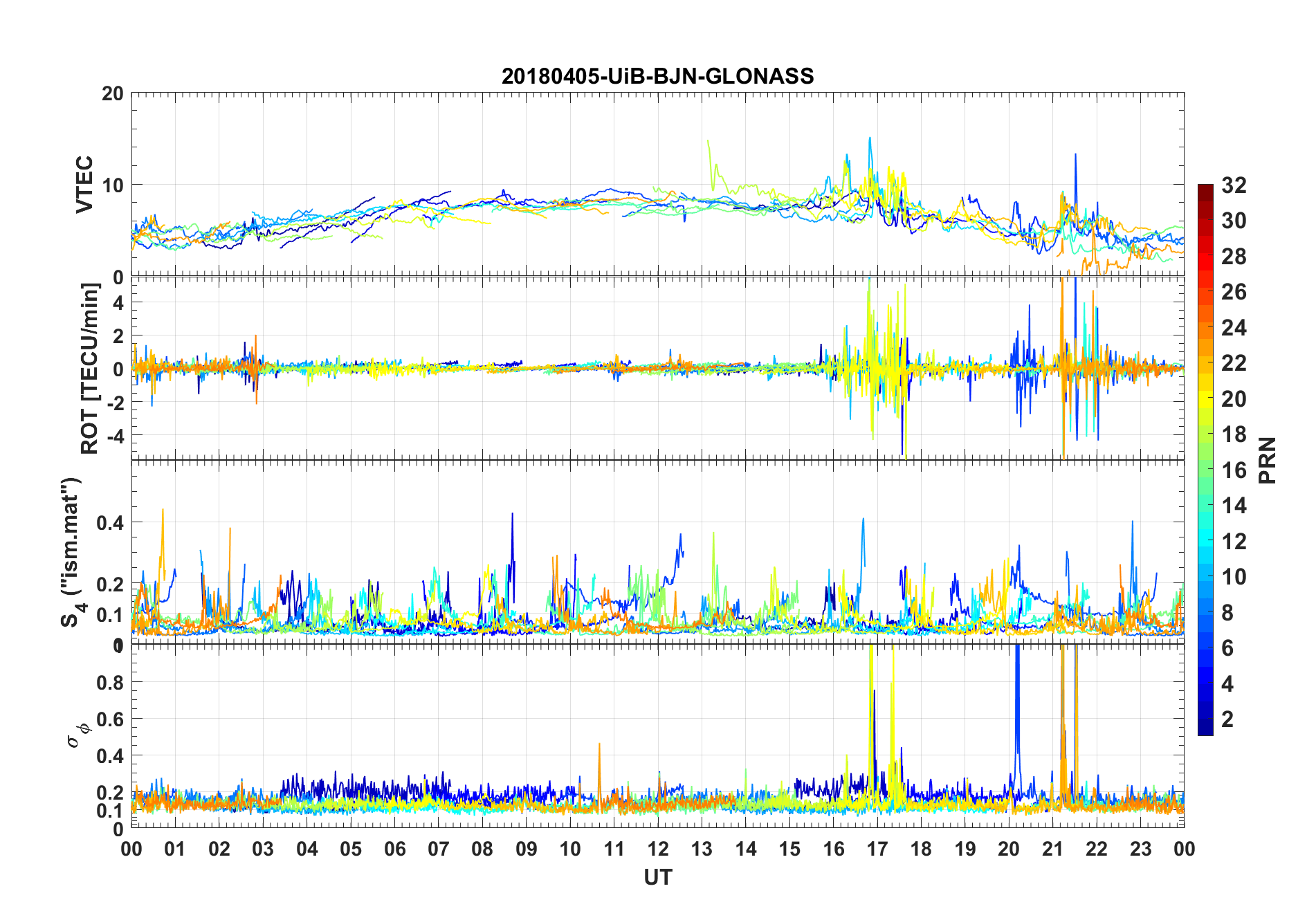Viewport: 1316px width, 920px height.
Task: Click colorbar tick value "6"
Action: click(1227, 648)
